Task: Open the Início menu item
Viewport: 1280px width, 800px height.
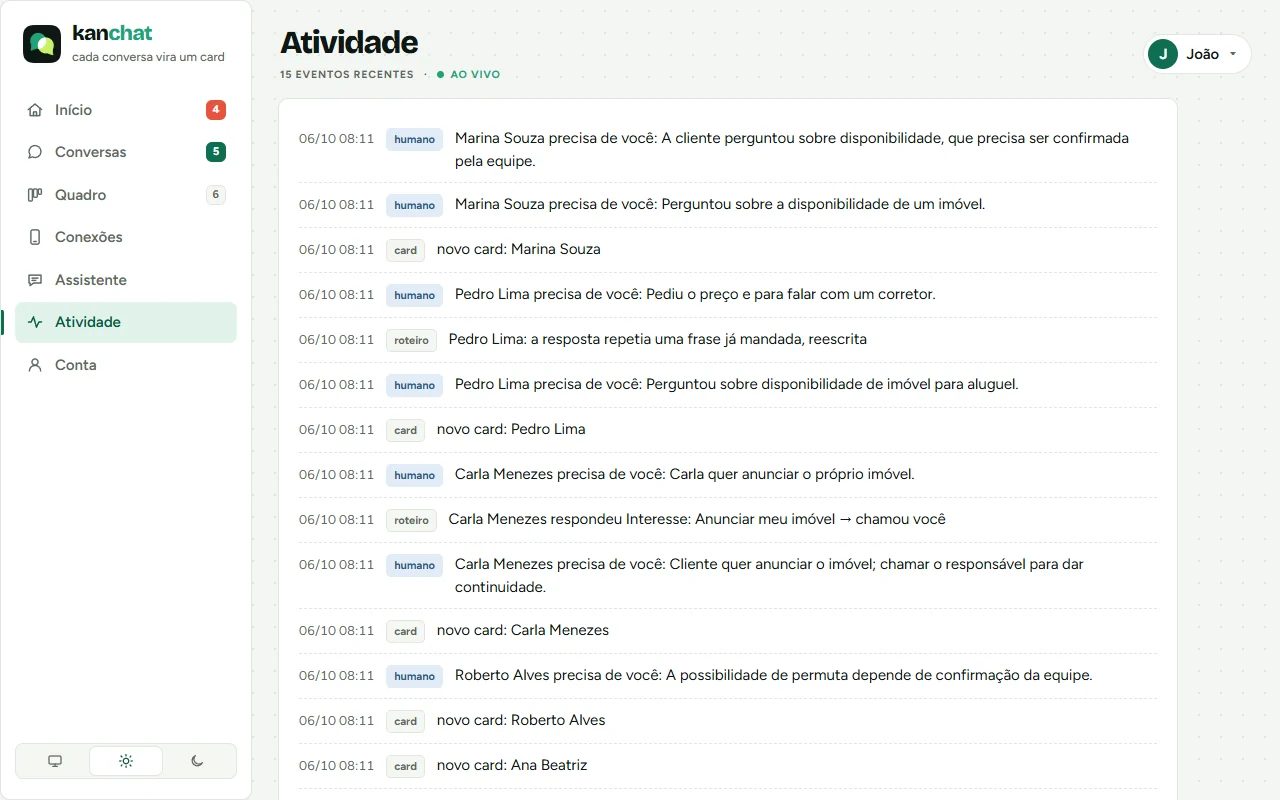Action: (x=126, y=110)
